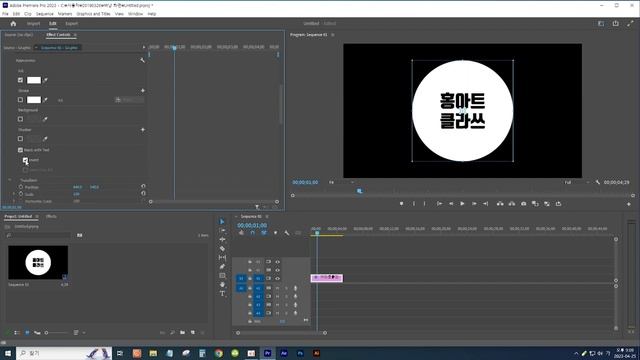
Task: Select the Rectangle tool
Action: click(222, 276)
